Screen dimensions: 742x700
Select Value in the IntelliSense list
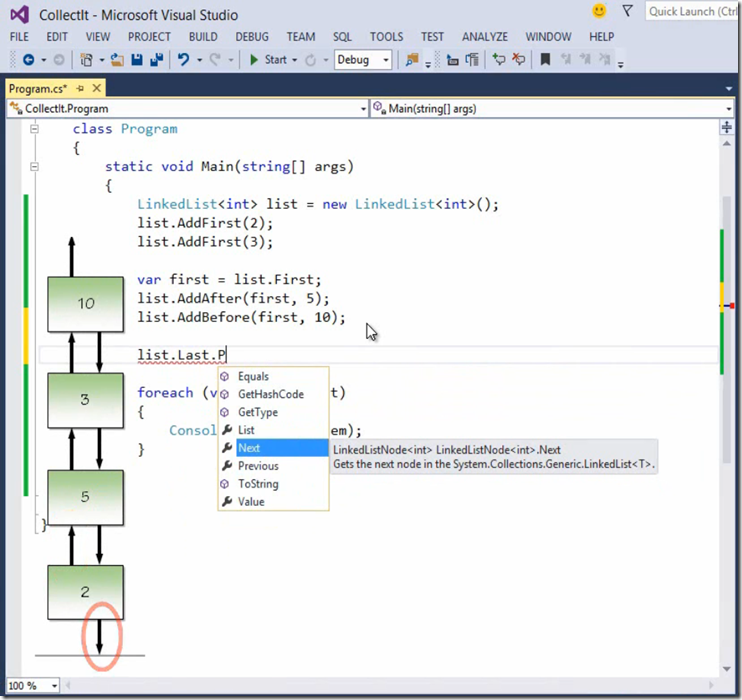(x=273, y=502)
